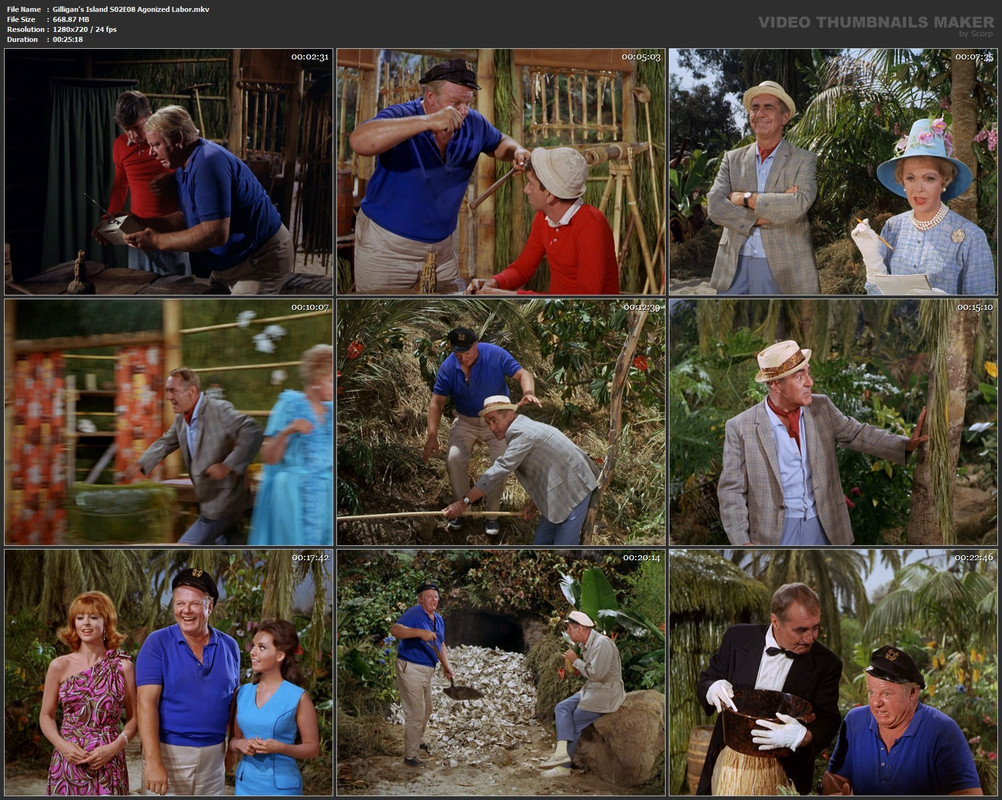Click the file name text 'Gilligan's Island S02E08 Agonized Labor.mkv'
Viewport: 1002px width, 800px height.
[x=131, y=10]
